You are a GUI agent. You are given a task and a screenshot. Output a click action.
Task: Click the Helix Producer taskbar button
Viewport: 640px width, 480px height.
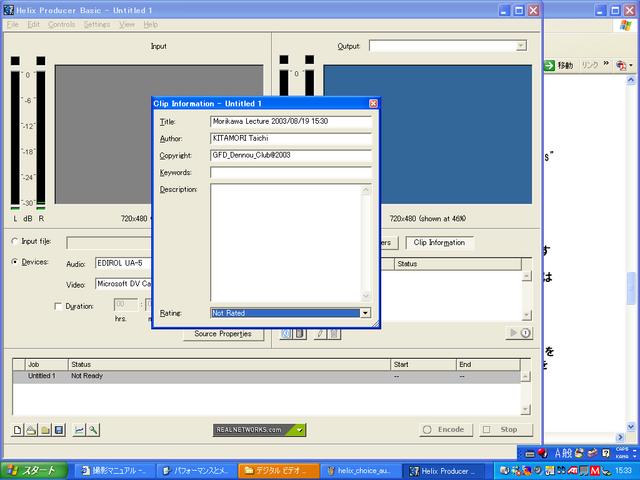pos(445,471)
